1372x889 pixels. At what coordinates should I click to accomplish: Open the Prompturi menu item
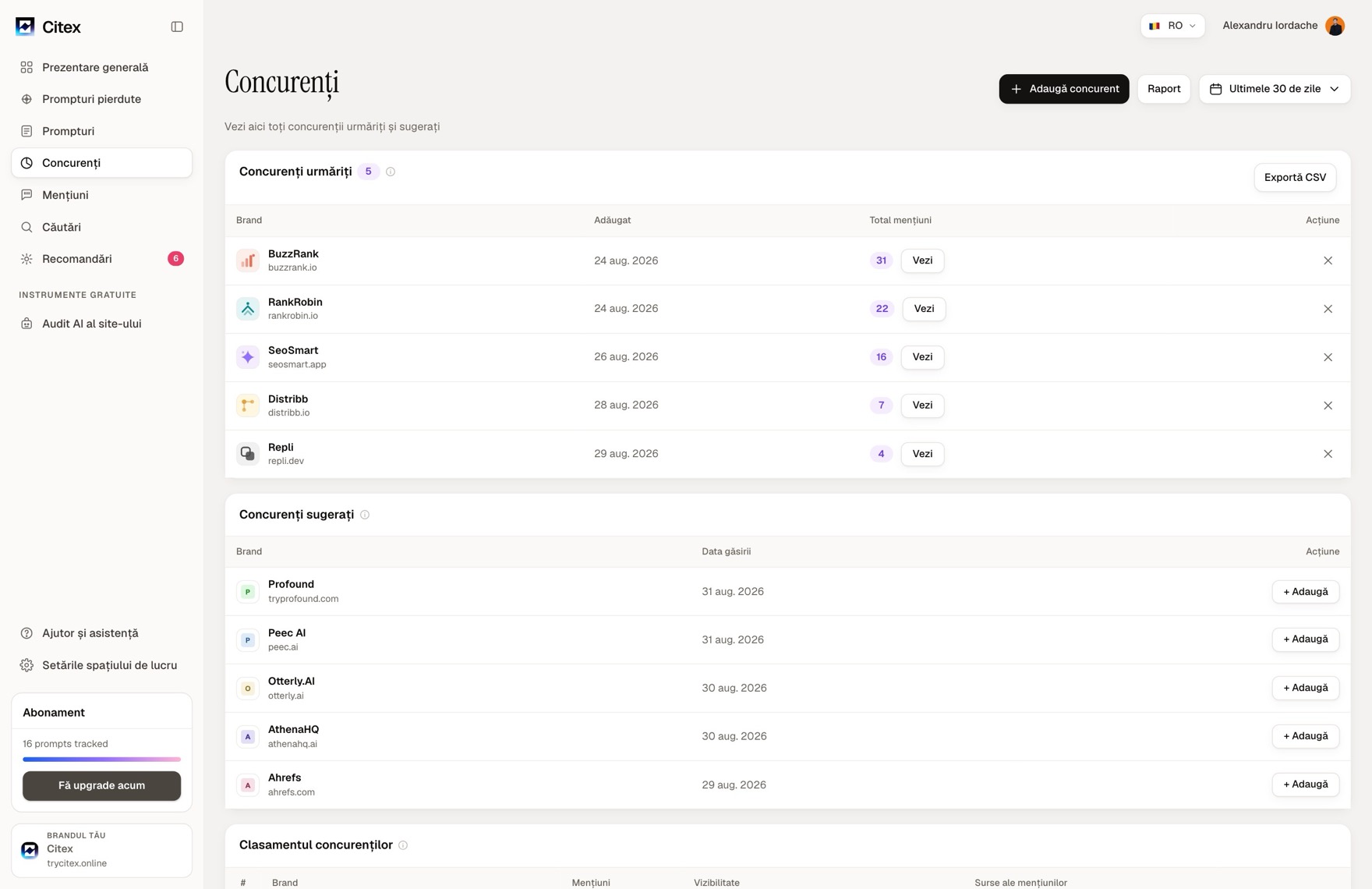101,131
